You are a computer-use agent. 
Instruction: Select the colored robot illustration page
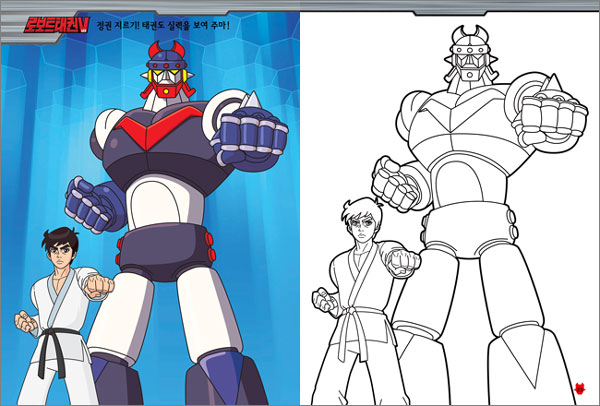click(150, 208)
